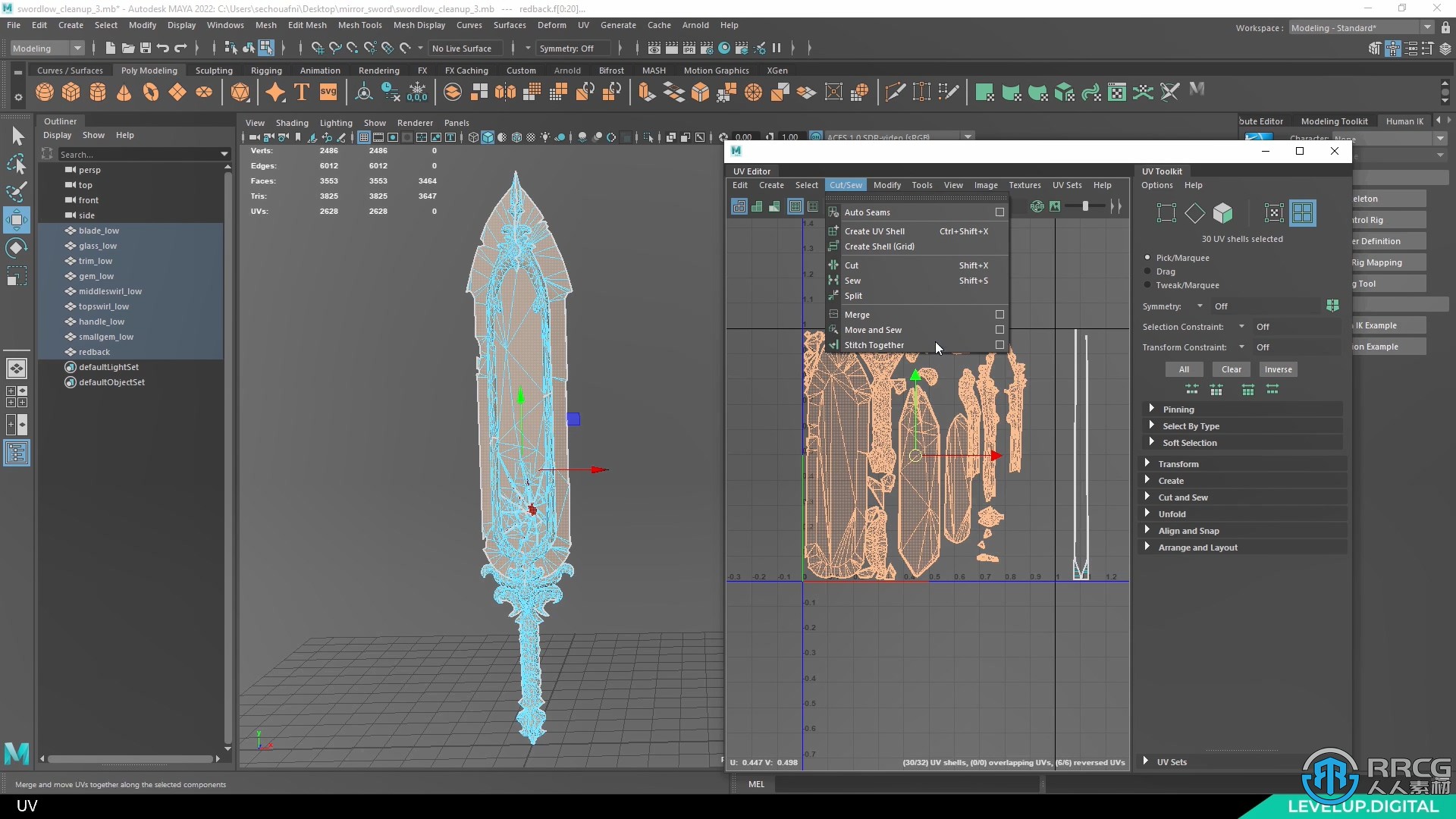This screenshot has width=1456, height=819.
Task: Select the Symmetry toggle icon in UV Toolkit
Action: click(1333, 306)
